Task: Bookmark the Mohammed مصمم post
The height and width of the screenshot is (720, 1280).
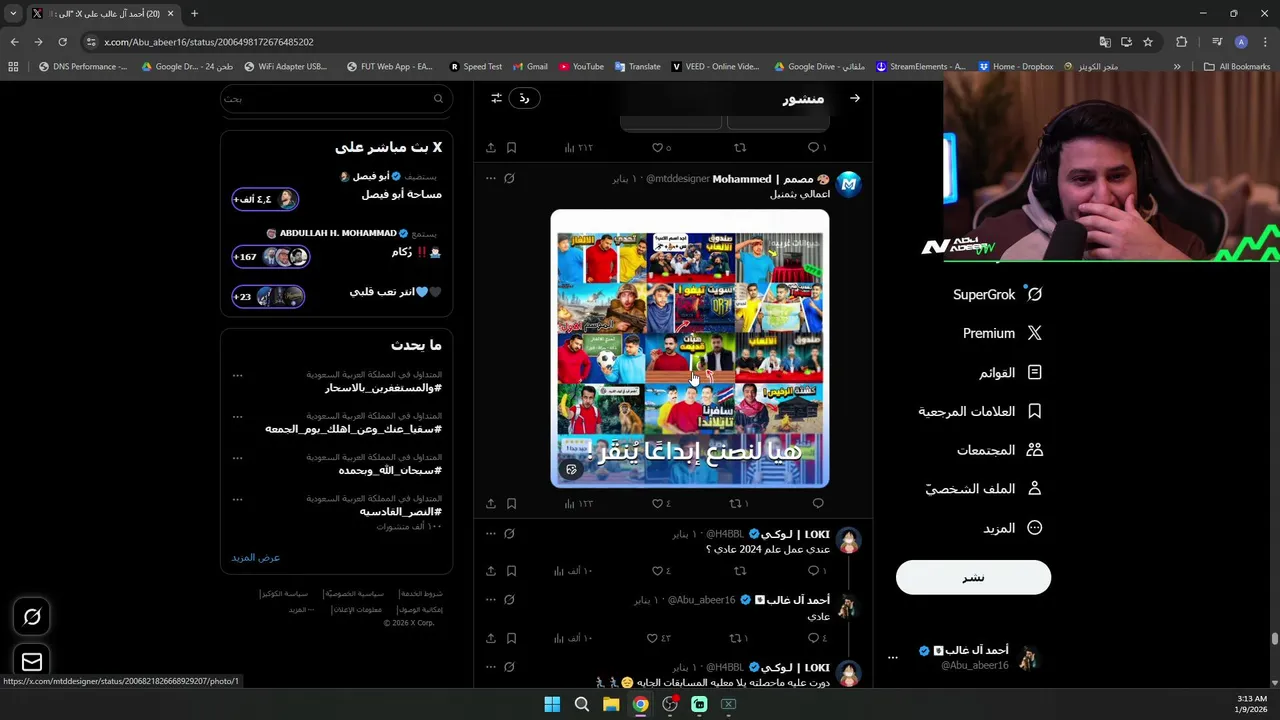Action: click(511, 503)
